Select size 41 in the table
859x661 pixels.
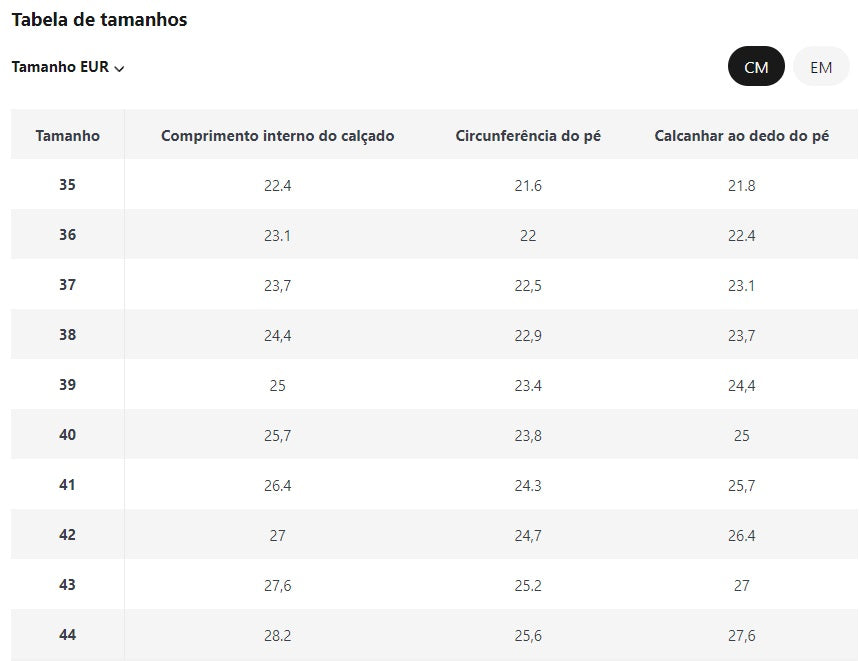click(x=67, y=485)
